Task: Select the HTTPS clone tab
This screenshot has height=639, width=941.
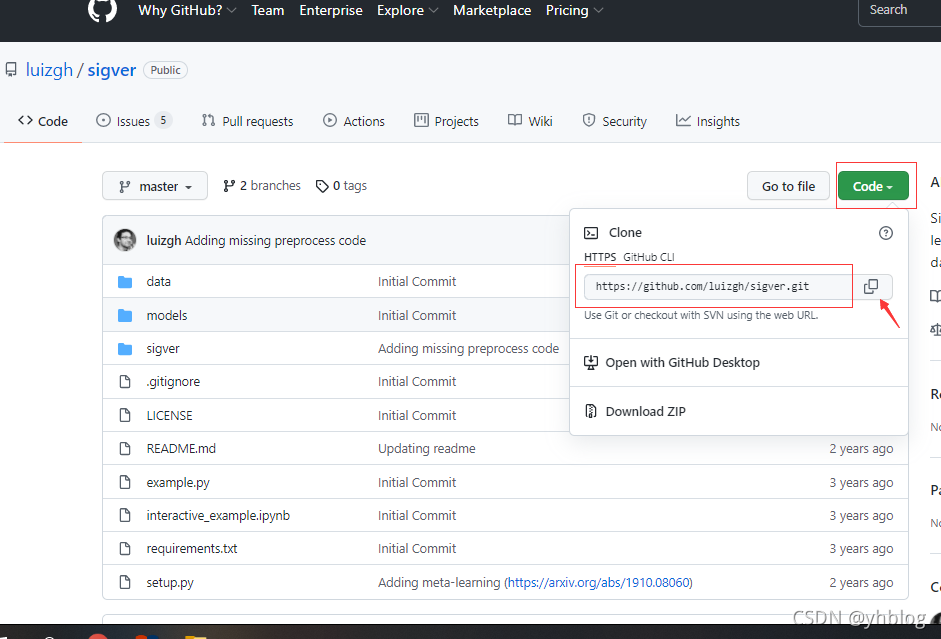Action: coord(600,257)
